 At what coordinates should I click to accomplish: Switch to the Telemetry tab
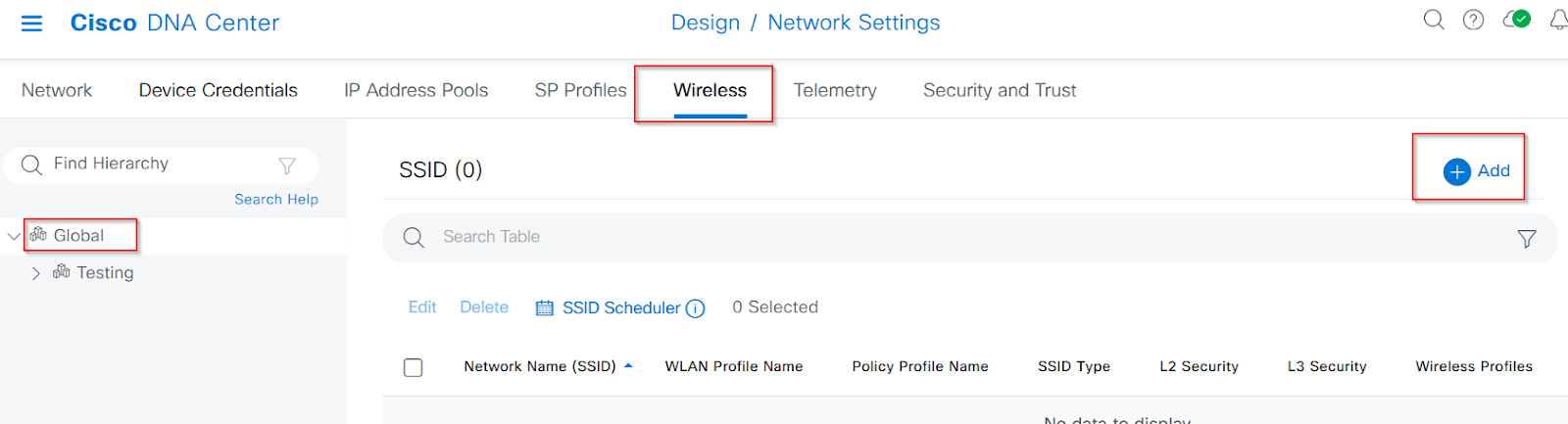(x=835, y=90)
